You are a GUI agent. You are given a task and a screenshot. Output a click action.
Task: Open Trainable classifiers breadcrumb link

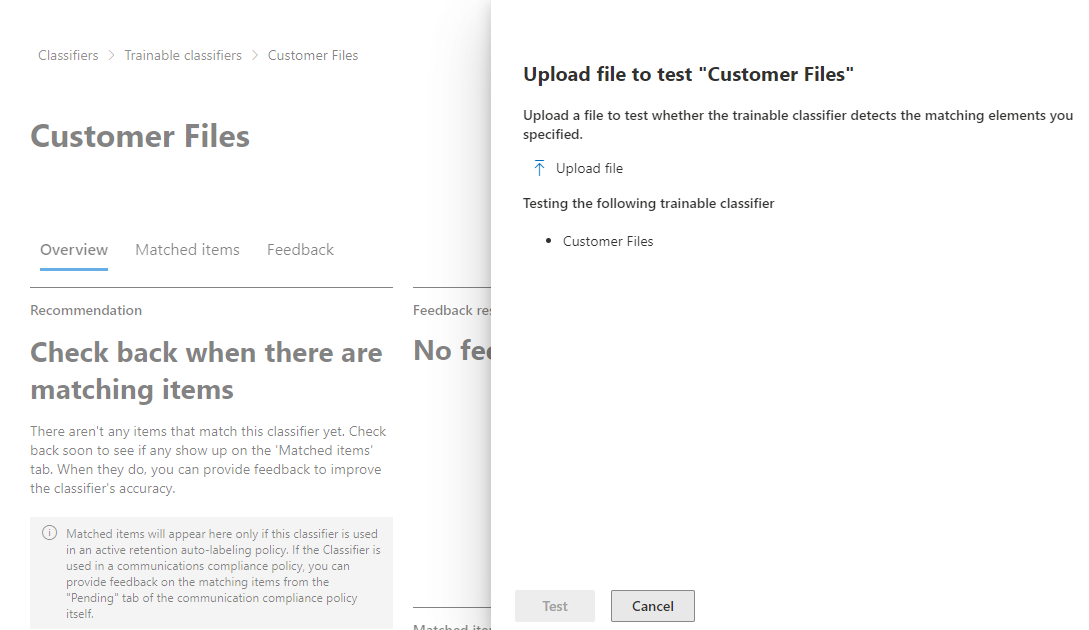tap(183, 56)
